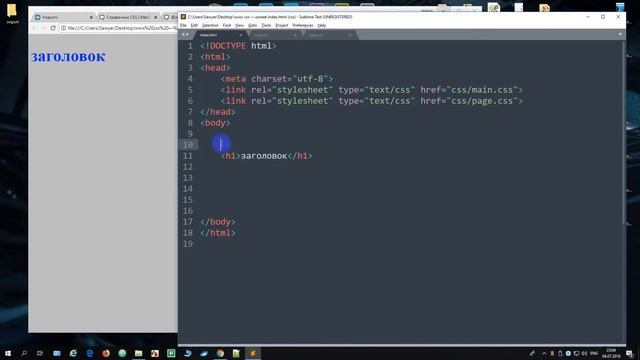Open the View menu
This screenshot has width=640, height=360.
click(239, 25)
